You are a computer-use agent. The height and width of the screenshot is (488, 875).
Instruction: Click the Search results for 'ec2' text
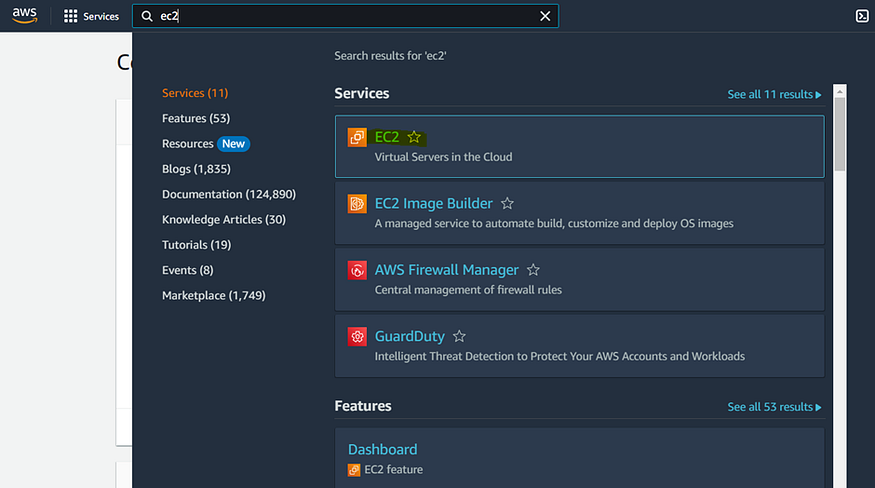click(390, 56)
